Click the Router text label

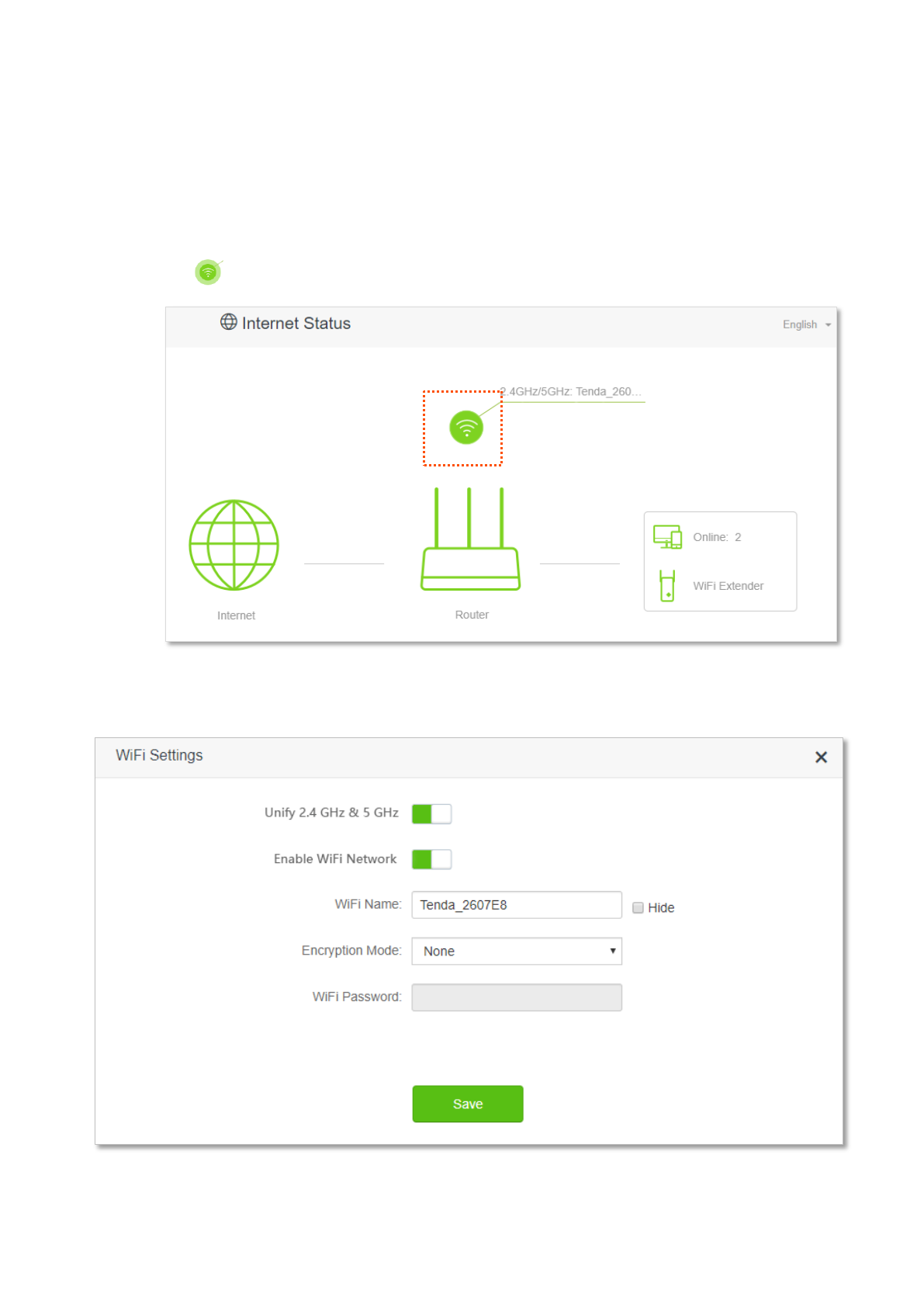click(472, 615)
